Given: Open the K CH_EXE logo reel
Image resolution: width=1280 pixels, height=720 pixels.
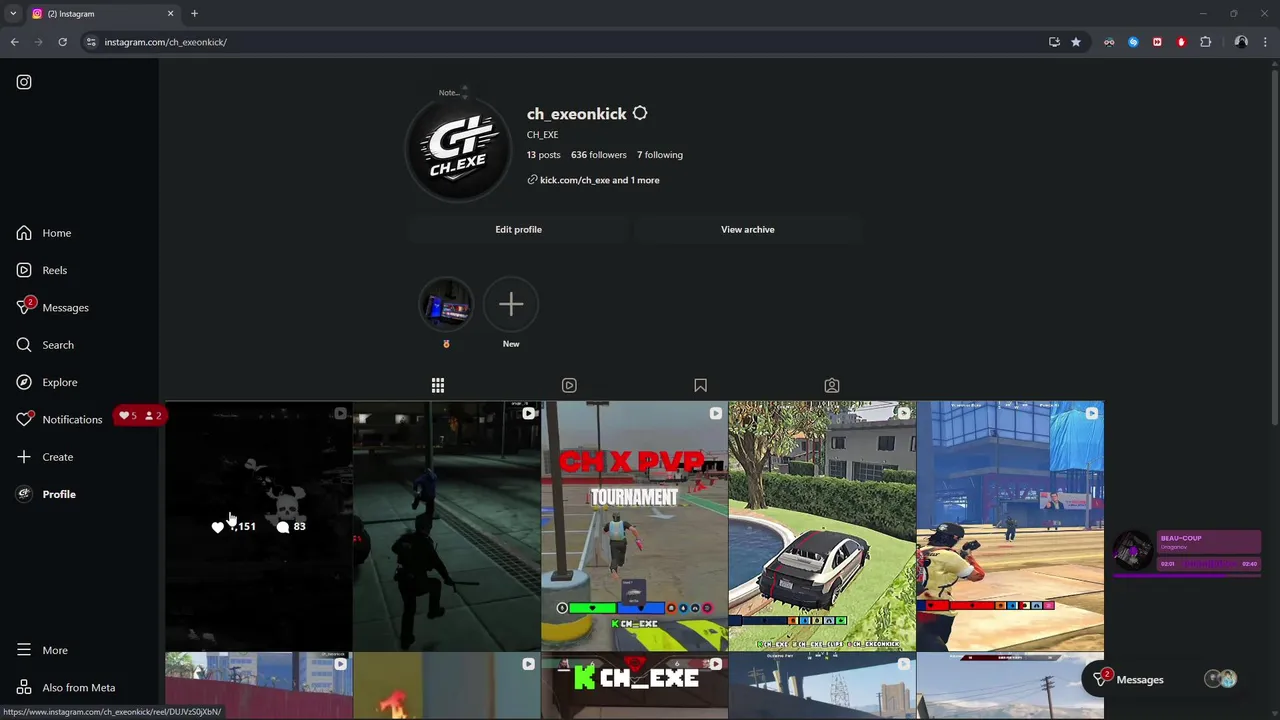Looking at the screenshot, I should point(634,686).
